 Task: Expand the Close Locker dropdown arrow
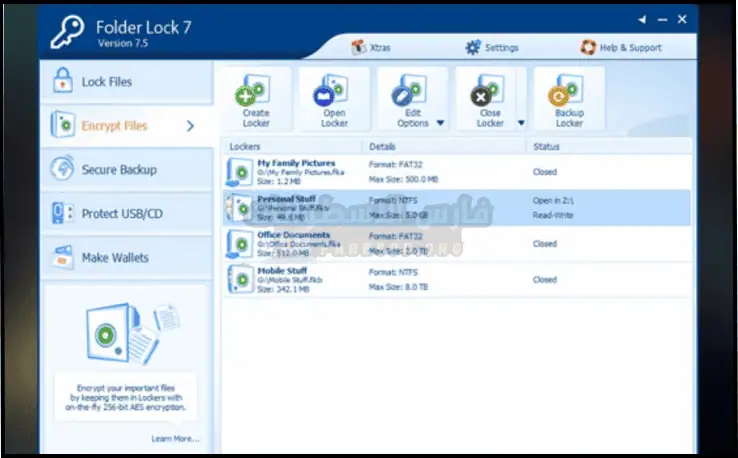520,124
